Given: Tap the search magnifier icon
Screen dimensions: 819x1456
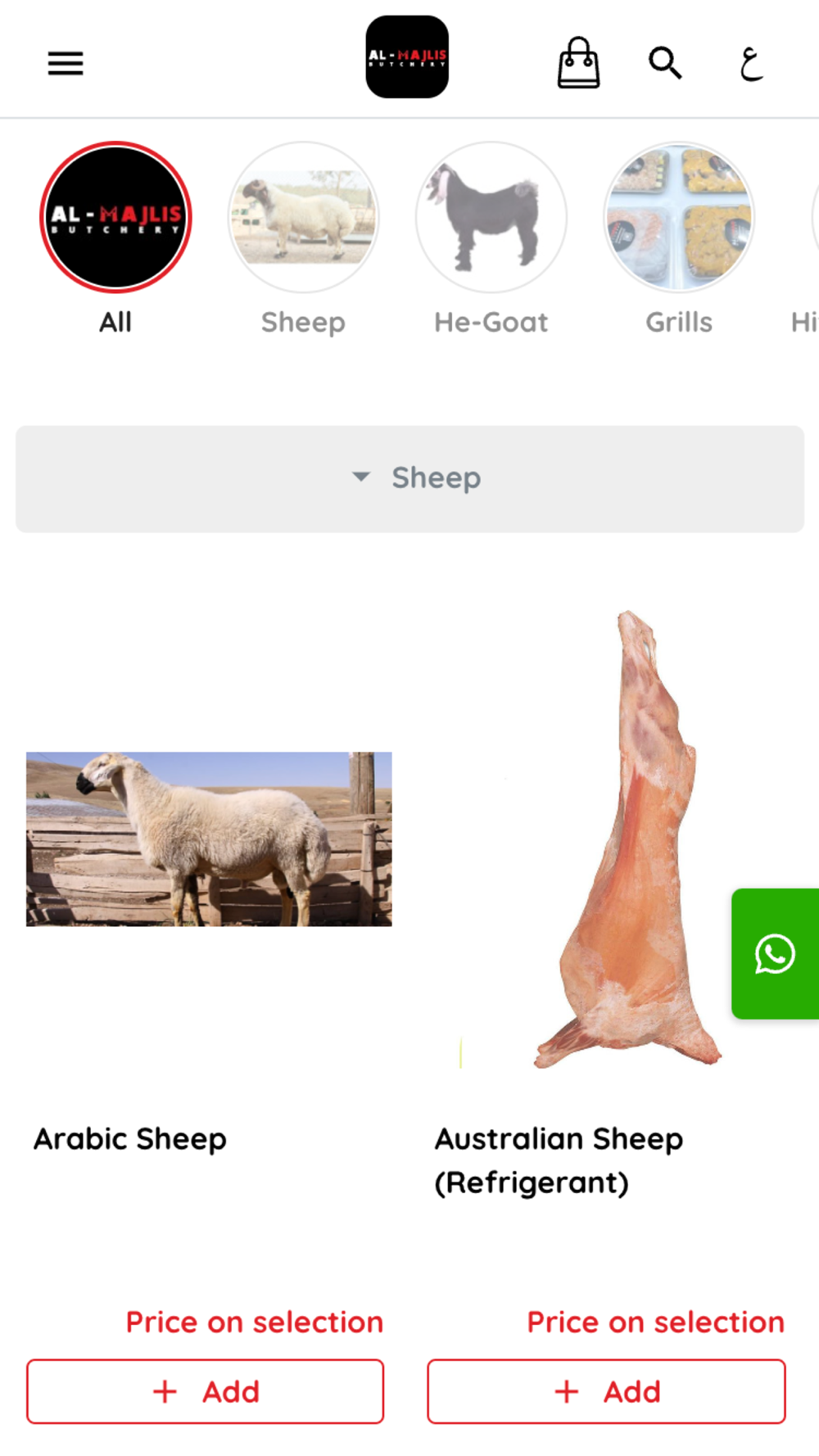Looking at the screenshot, I should tap(665, 63).
